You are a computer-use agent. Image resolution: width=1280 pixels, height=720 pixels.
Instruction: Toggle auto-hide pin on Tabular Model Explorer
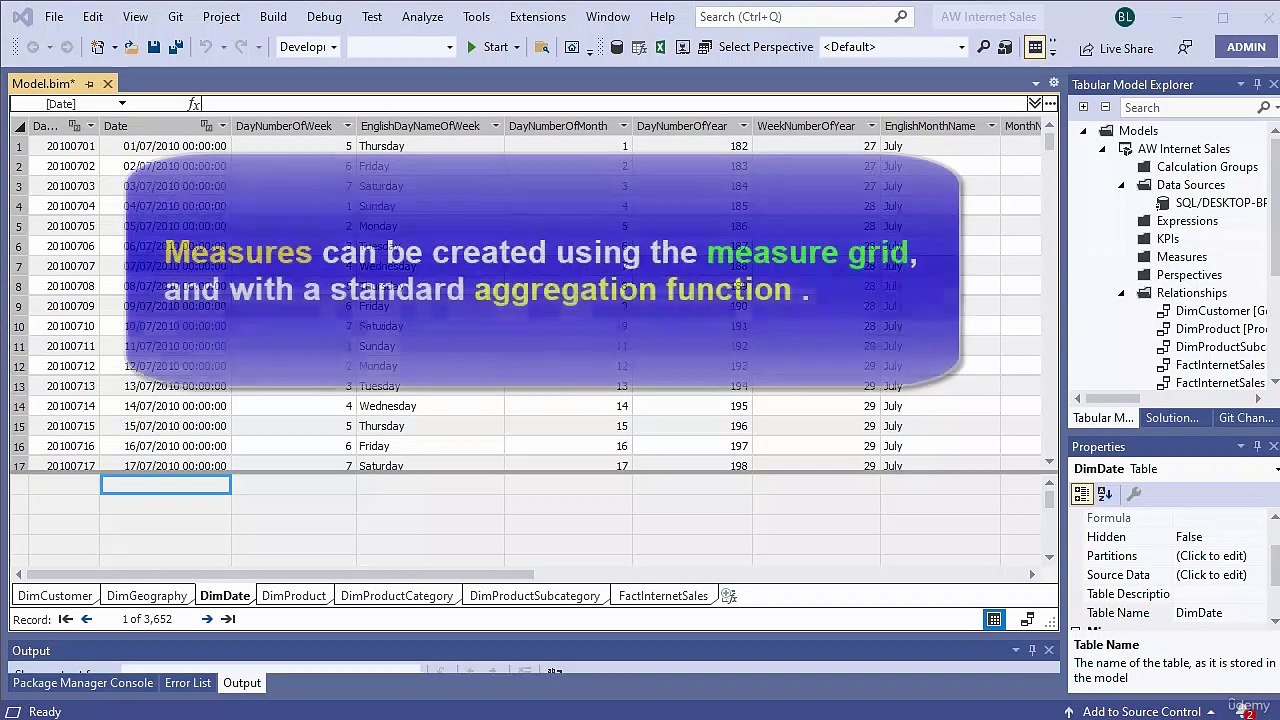pos(1257,84)
